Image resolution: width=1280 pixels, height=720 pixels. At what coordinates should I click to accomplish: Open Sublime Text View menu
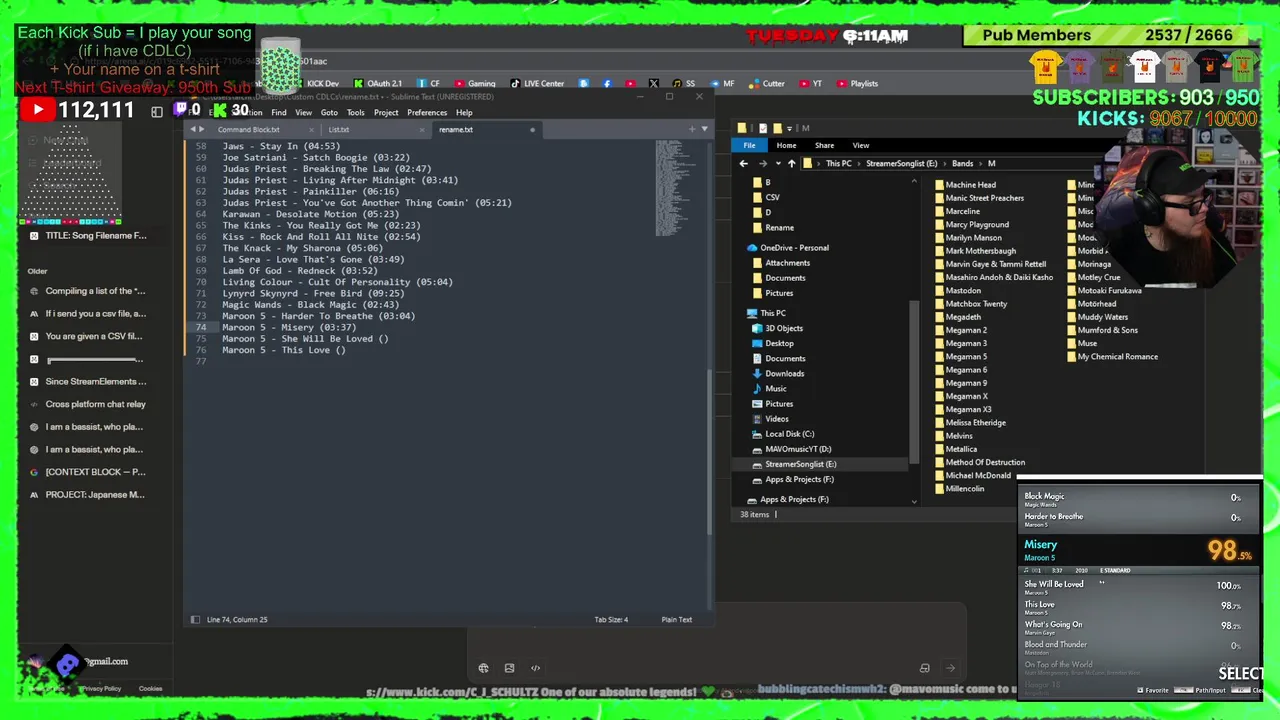point(303,113)
